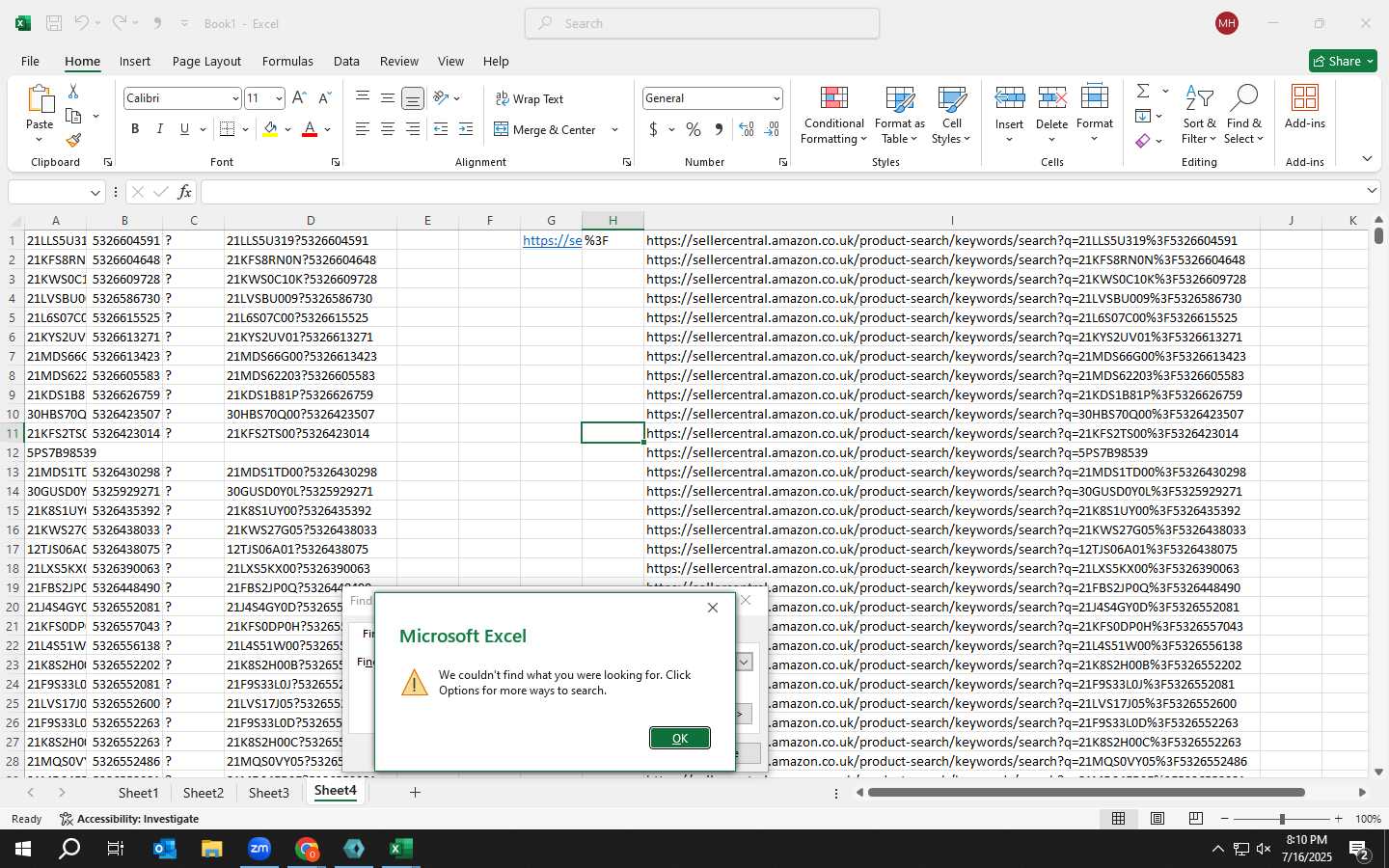This screenshot has width=1389, height=868.
Task: Open Cell Styles dropdown
Action: (951, 116)
